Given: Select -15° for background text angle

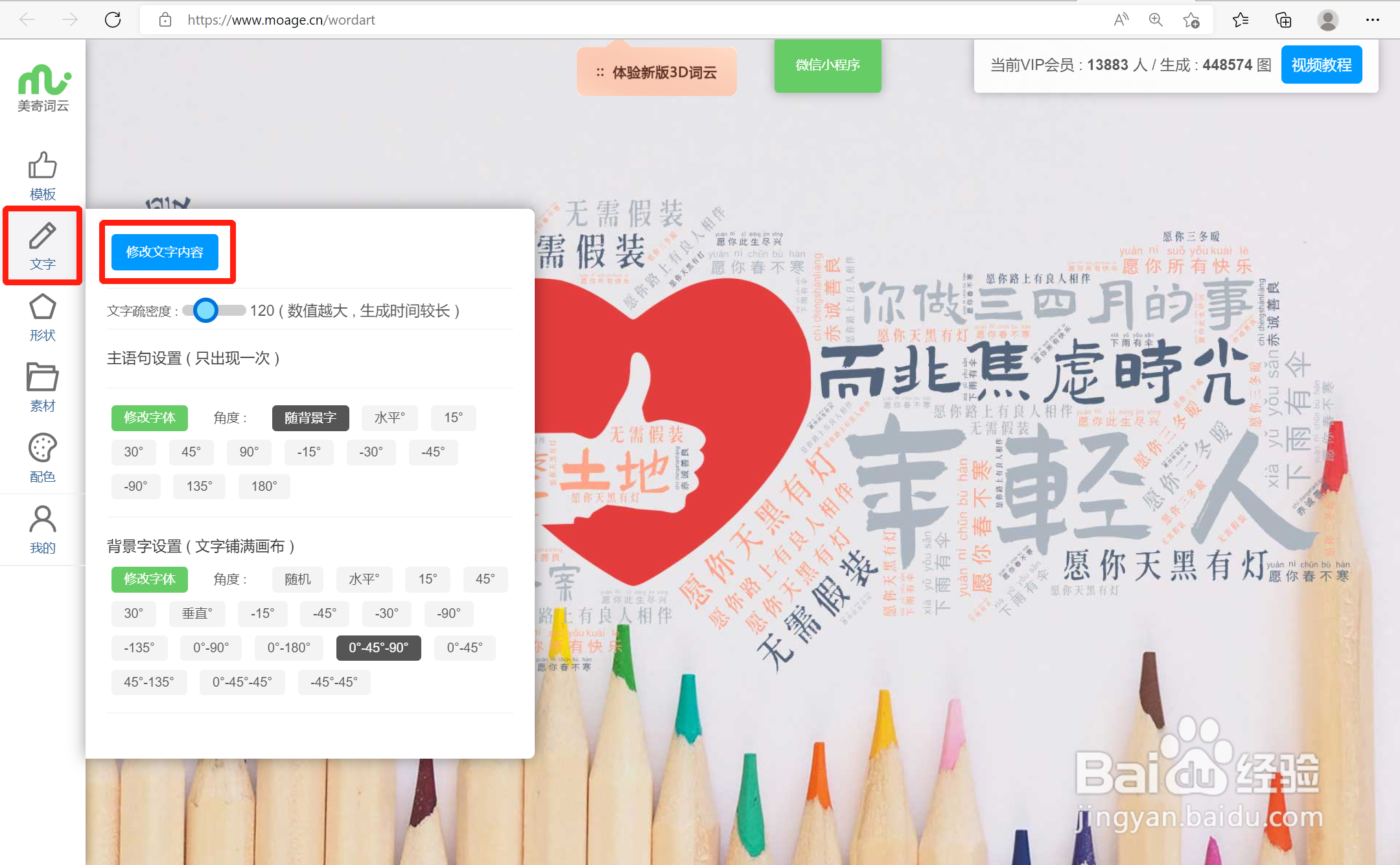Looking at the screenshot, I should pyautogui.click(x=262, y=613).
